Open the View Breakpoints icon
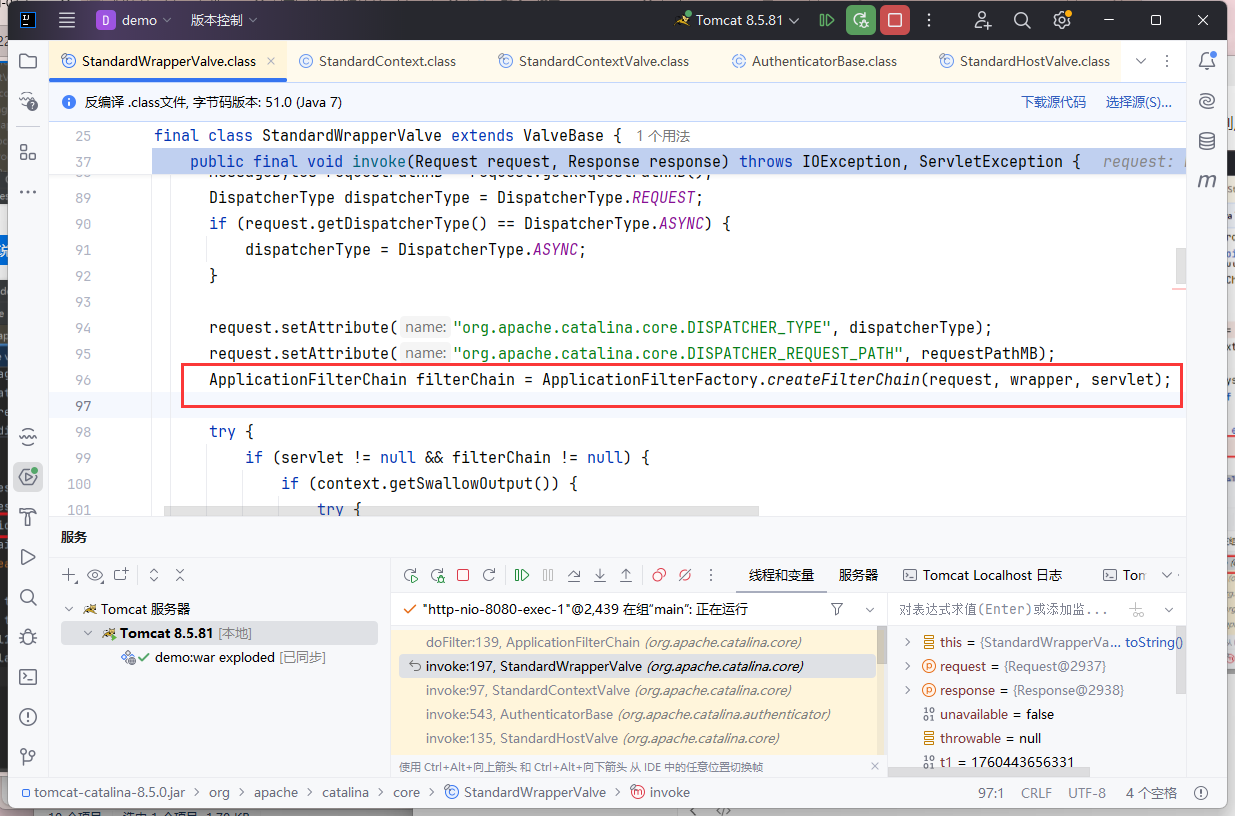This screenshot has width=1235, height=816. pos(659,575)
